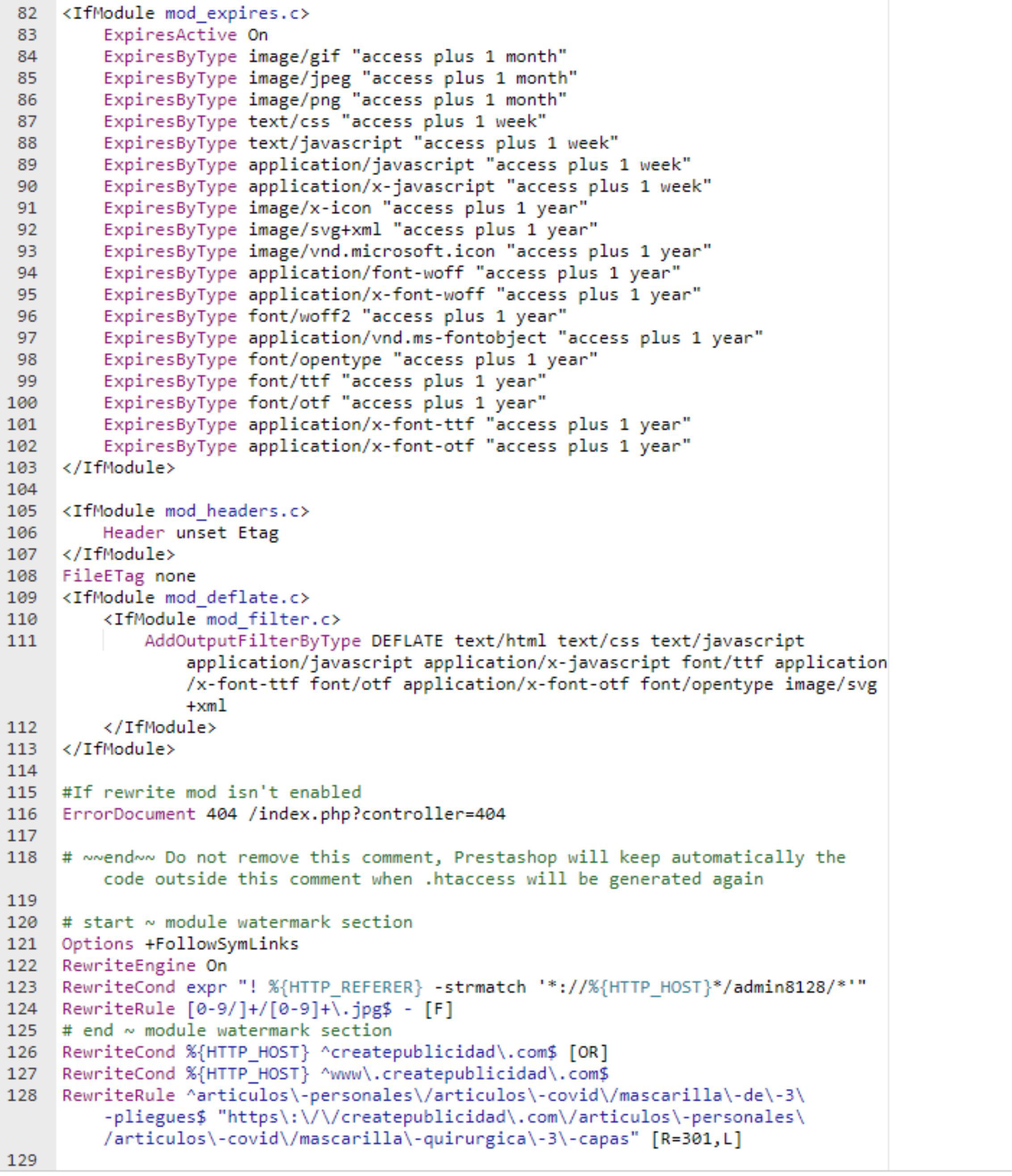Image resolution: width=1012 pixels, height=1176 pixels.
Task: Click the text/css expiry line
Action: [x=325, y=121]
